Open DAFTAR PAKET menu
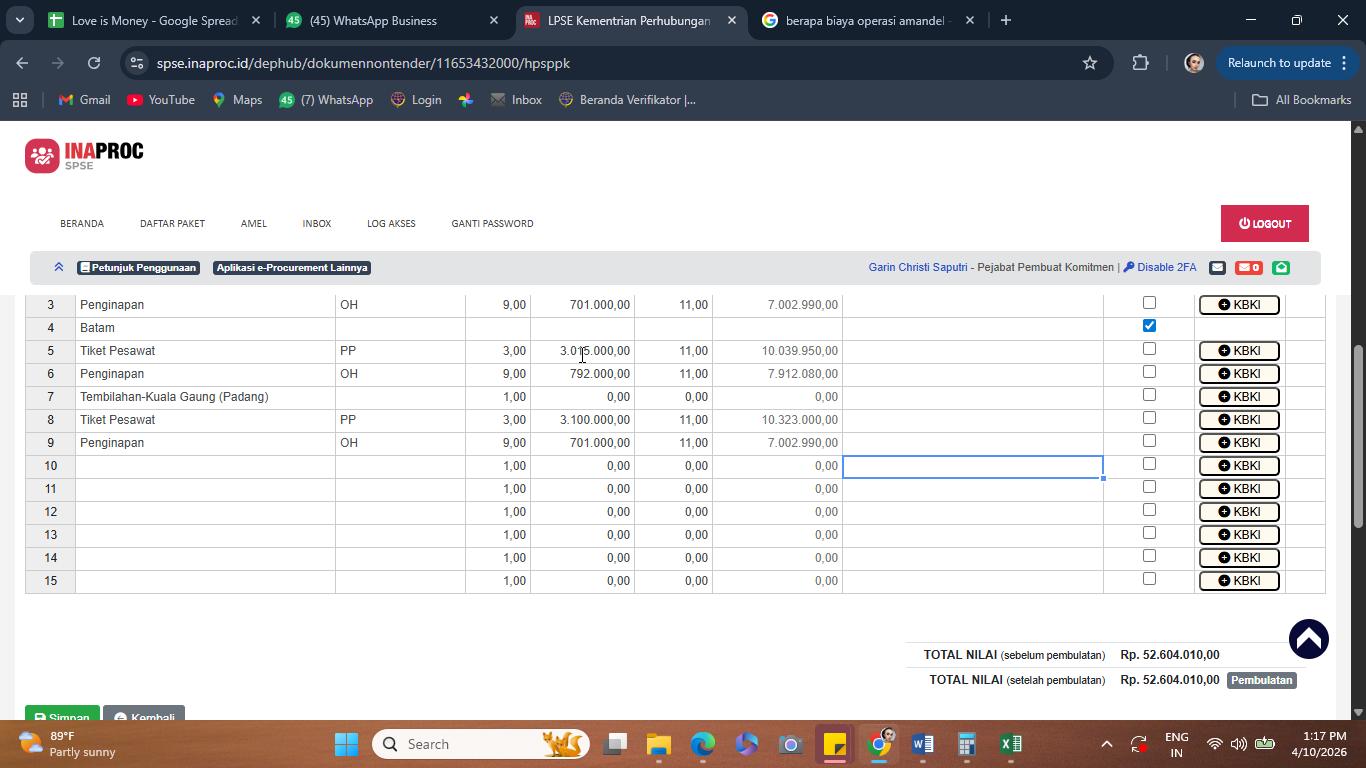The image size is (1366, 768). point(172,223)
